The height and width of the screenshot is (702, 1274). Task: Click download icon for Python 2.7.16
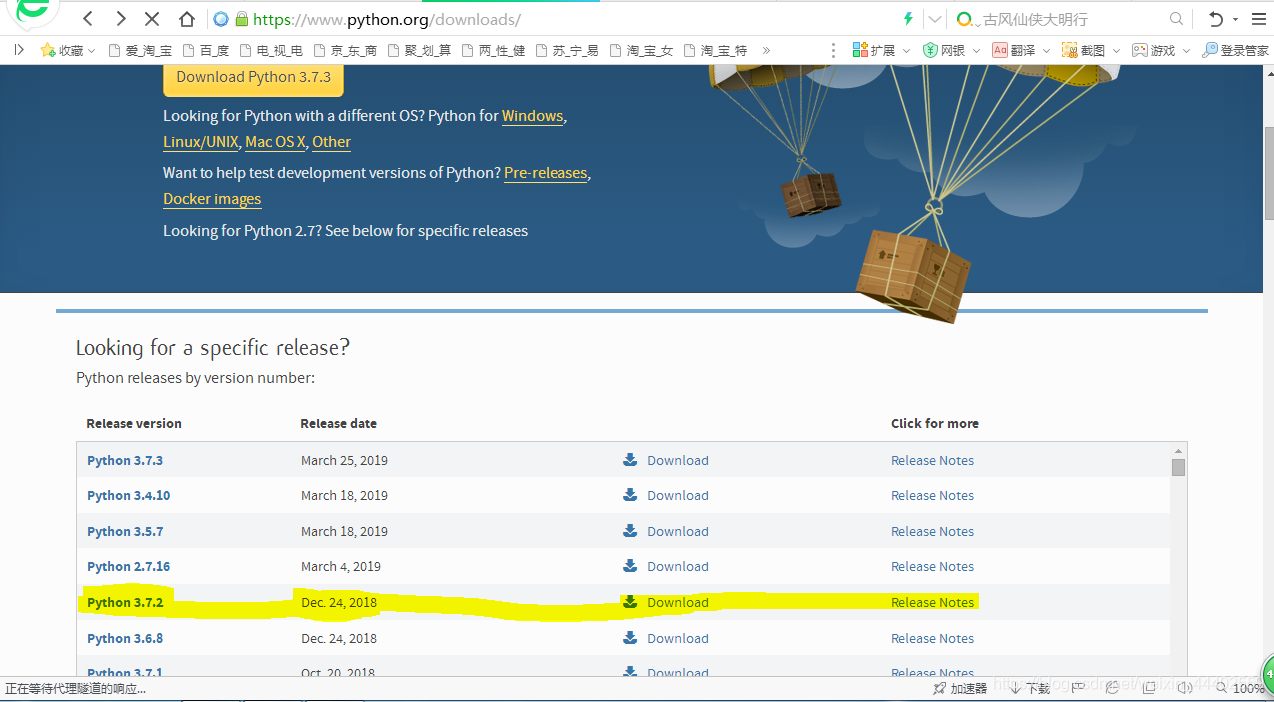pos(630,566)
